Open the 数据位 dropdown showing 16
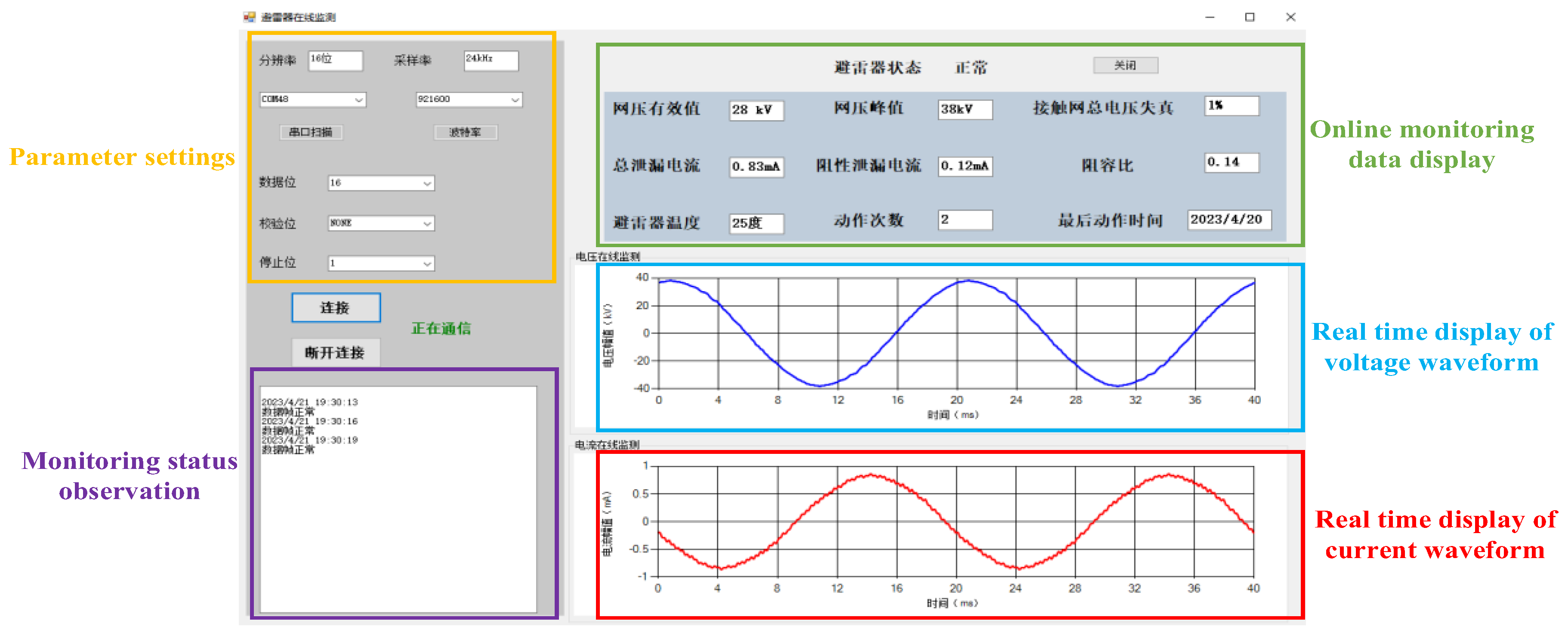Viewport: 1568px width, 636px height. pyautogui.click(x=427, y=183)
